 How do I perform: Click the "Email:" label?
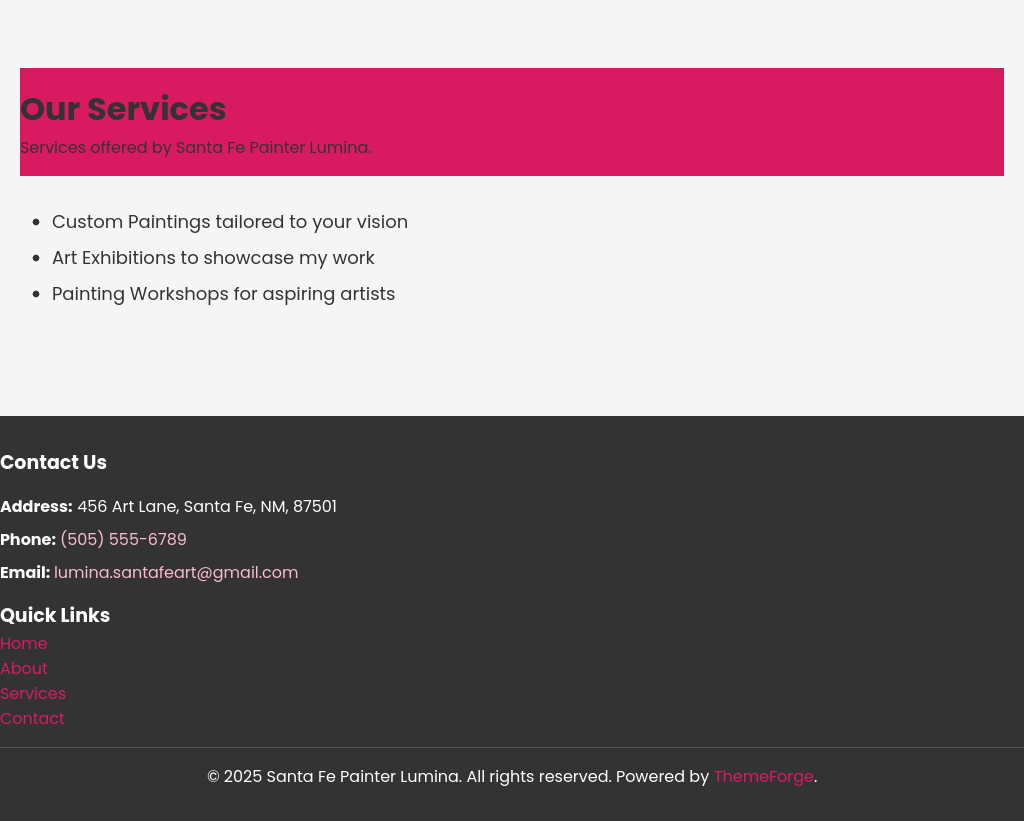(x=25, y=573)
